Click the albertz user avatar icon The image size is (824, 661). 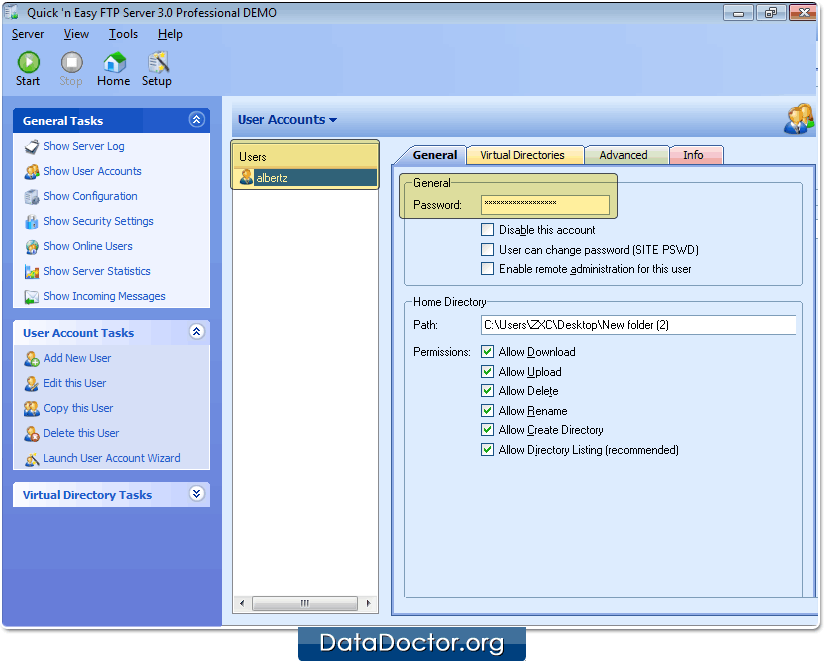click(246, 178)
